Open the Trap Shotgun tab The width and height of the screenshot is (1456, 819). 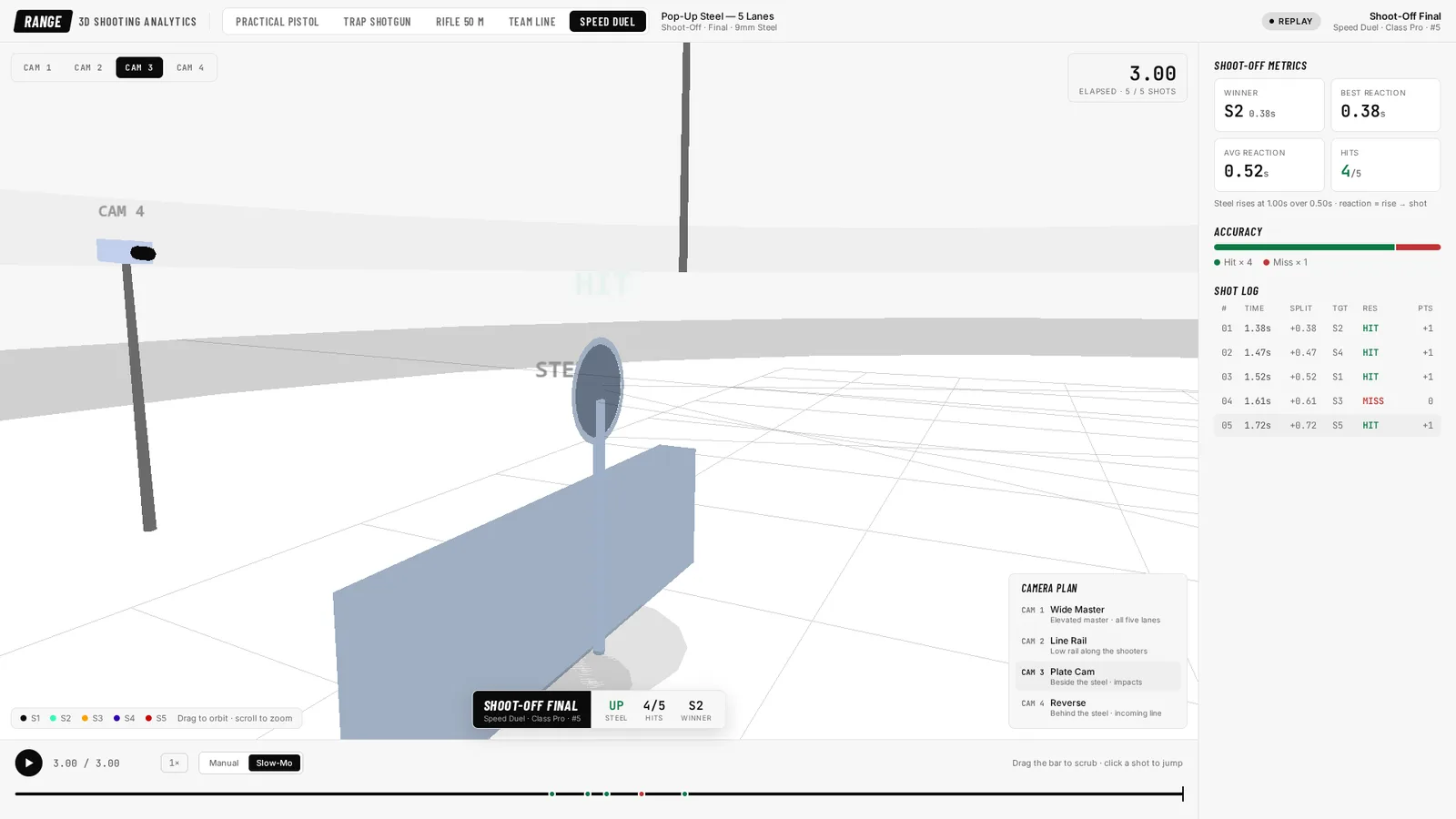[x=377, y=21]
